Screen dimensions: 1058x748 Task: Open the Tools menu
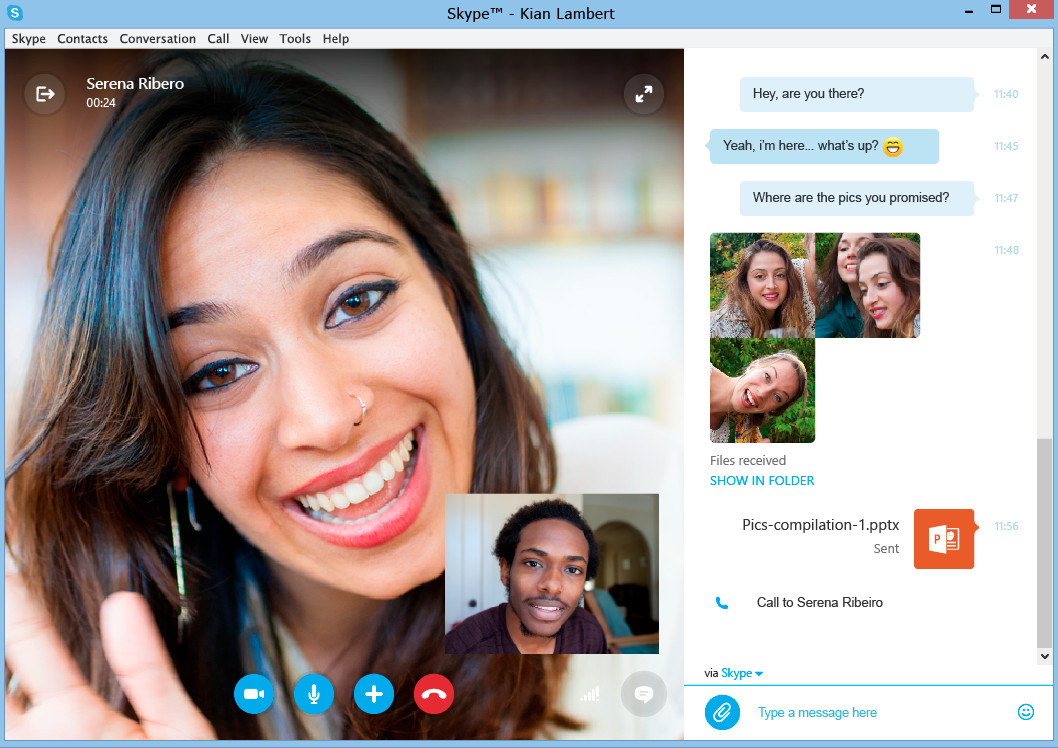coord(295,39)
